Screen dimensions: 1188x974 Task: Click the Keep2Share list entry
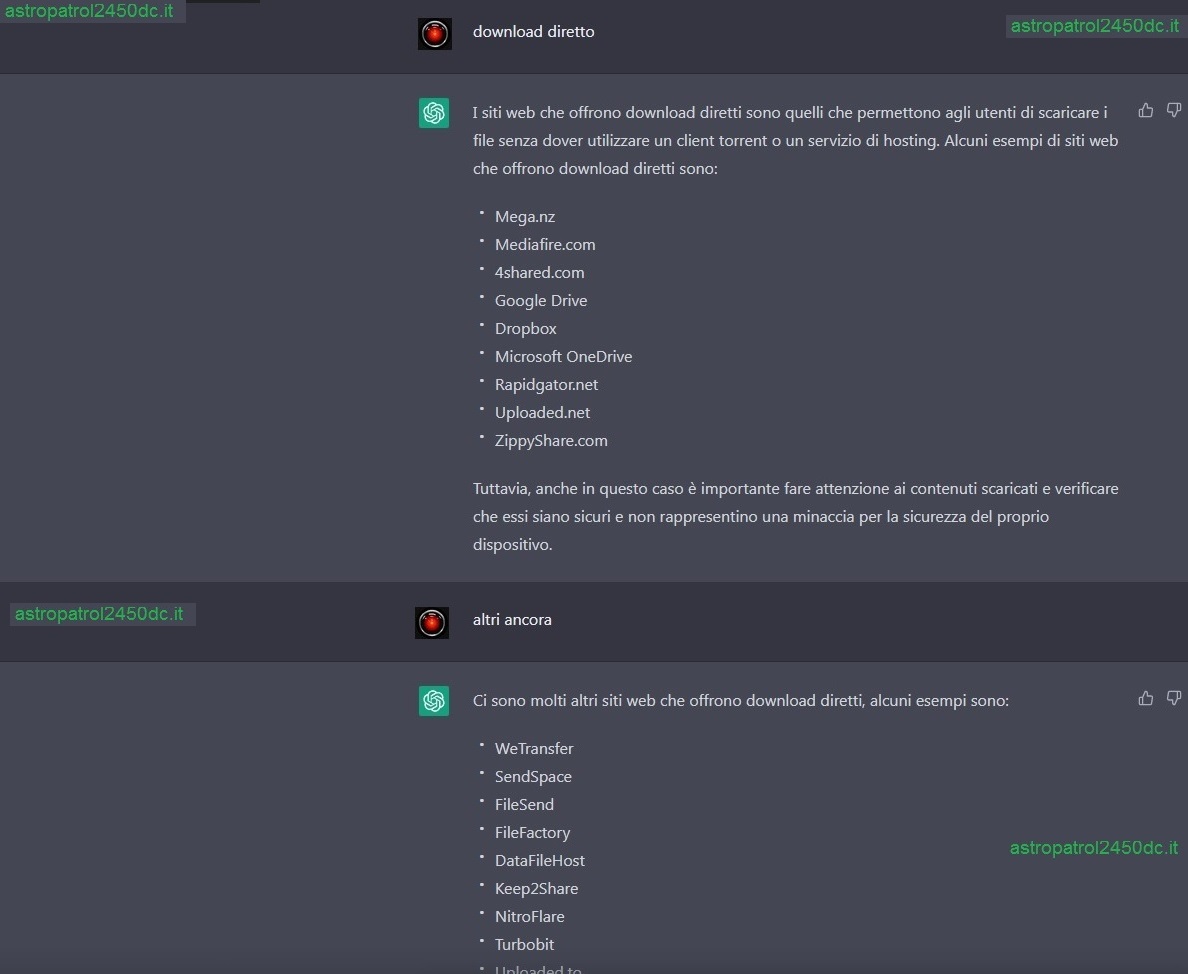[536, 888]
